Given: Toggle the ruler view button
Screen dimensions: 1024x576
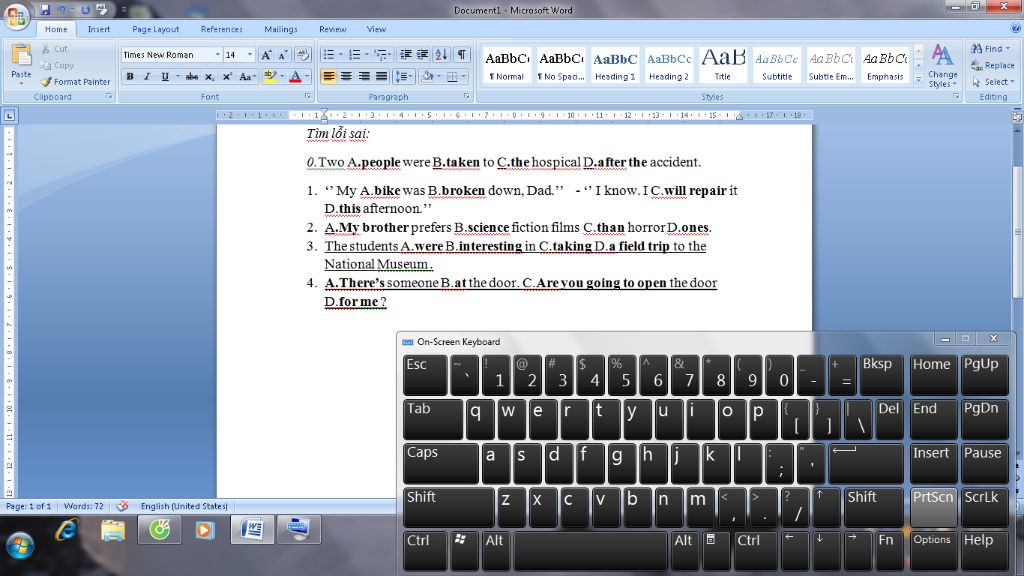Looking at the screenshot, I should point(1017,116).
